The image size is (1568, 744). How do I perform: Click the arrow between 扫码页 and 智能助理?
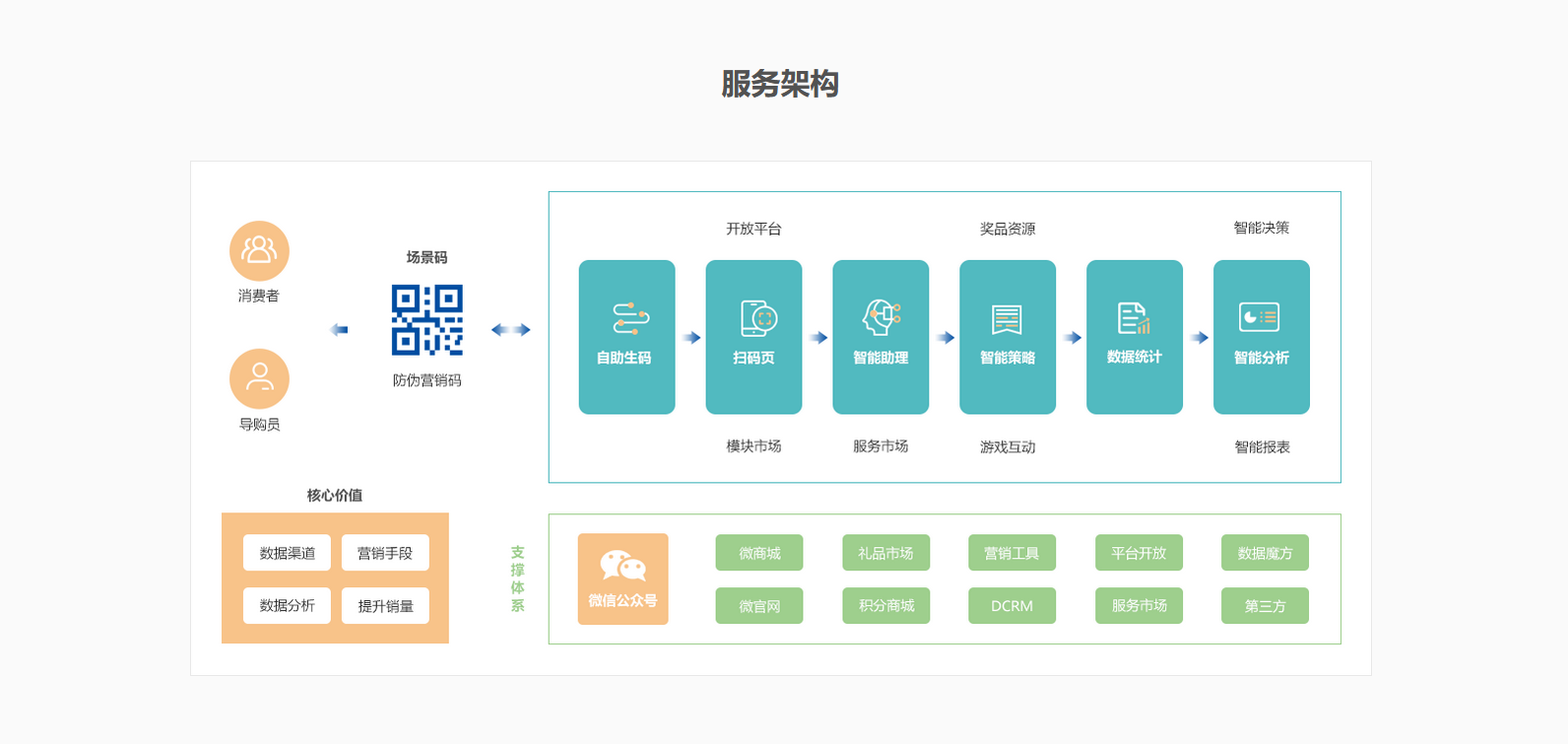(818, 338)
